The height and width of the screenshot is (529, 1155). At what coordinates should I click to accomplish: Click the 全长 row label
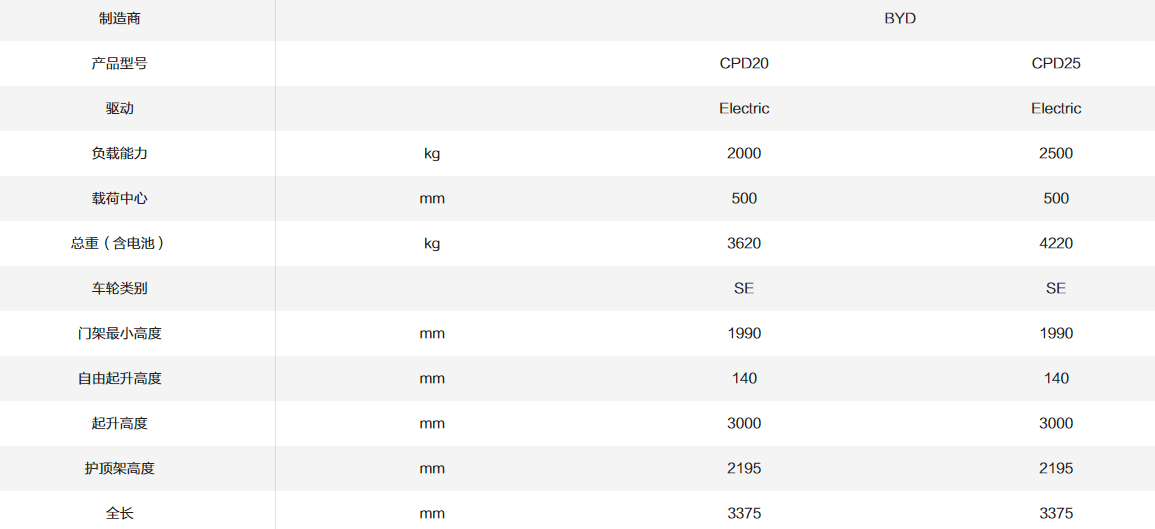(x=120, y=513)
